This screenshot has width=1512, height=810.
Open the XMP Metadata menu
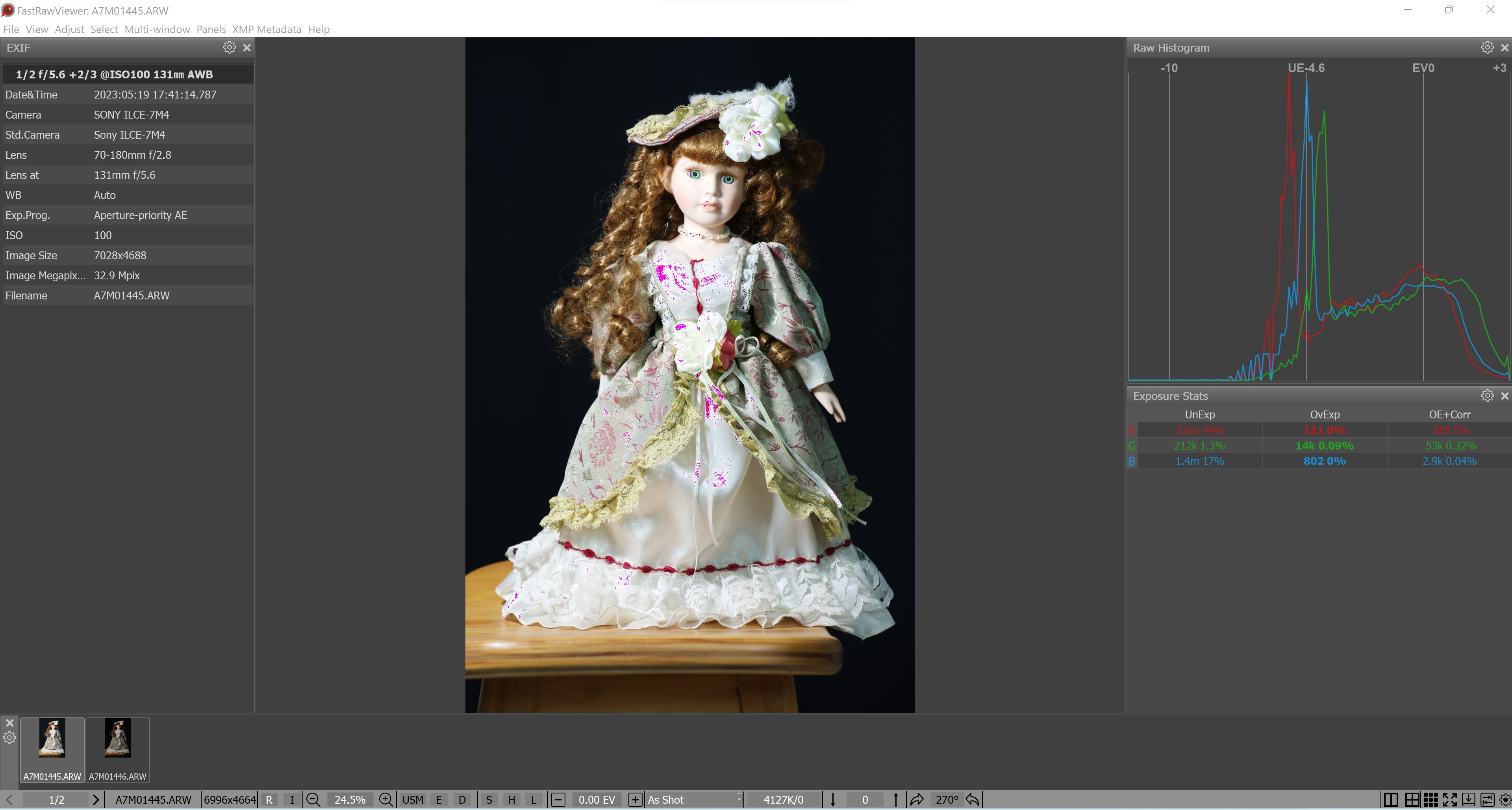tap(267, 30)
